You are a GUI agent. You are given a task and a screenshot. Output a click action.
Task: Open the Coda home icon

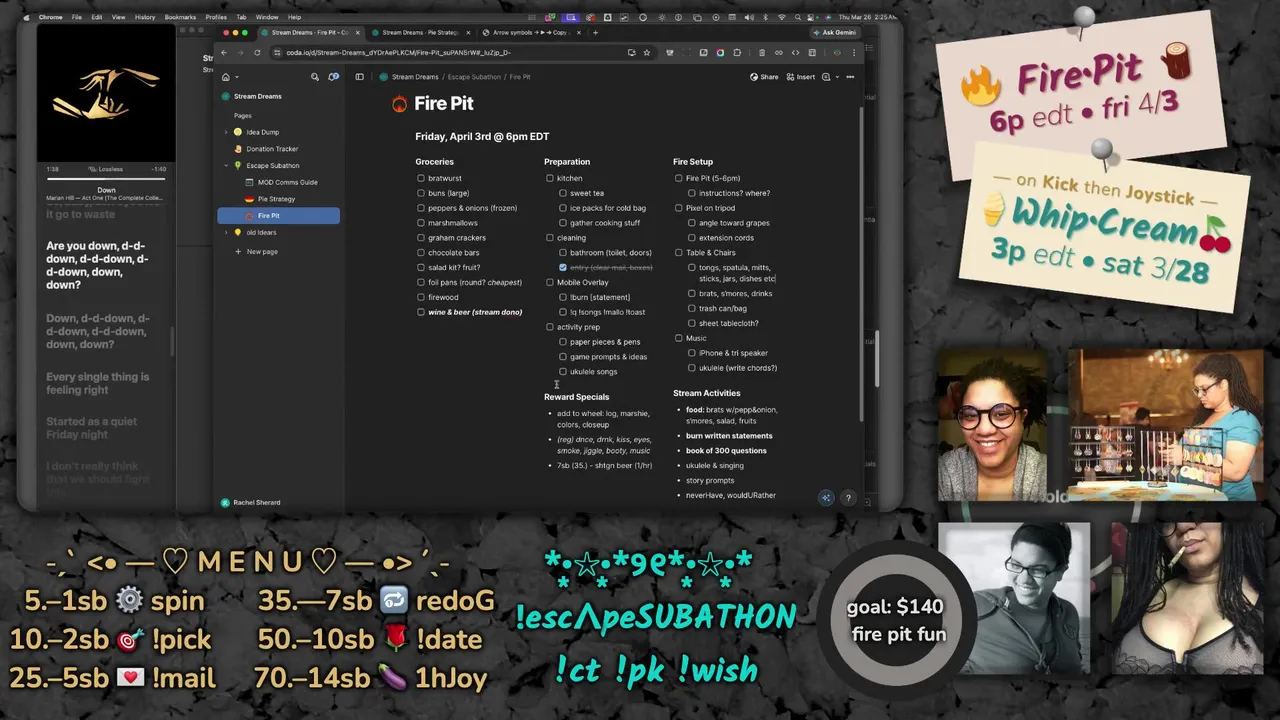(226, 77)
